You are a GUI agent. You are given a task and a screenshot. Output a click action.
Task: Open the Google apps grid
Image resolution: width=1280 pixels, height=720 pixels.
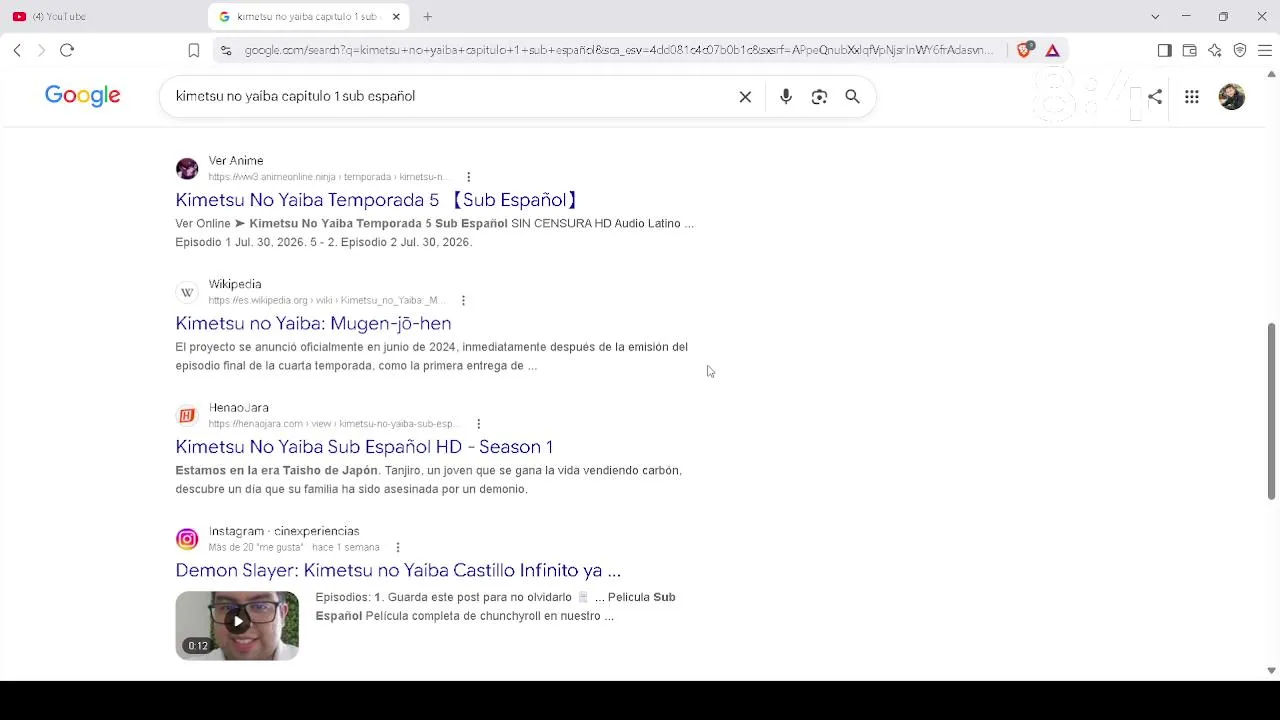(1192, 96)
